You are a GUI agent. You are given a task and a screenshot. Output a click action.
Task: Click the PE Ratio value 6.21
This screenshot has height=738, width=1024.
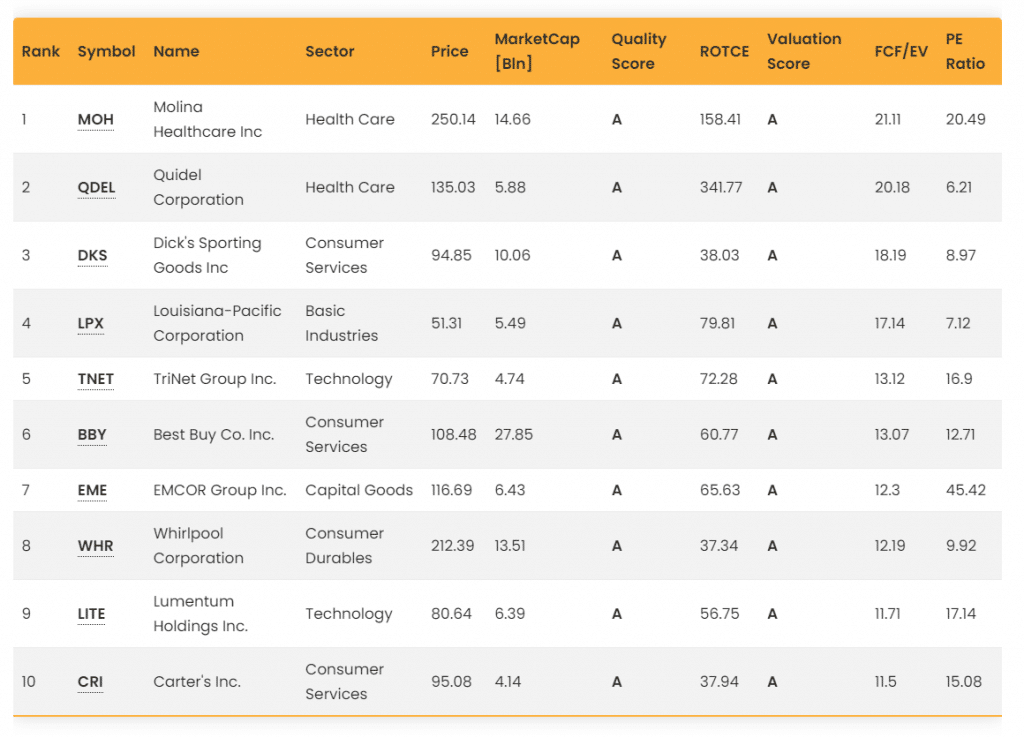(x=959, y=187)
